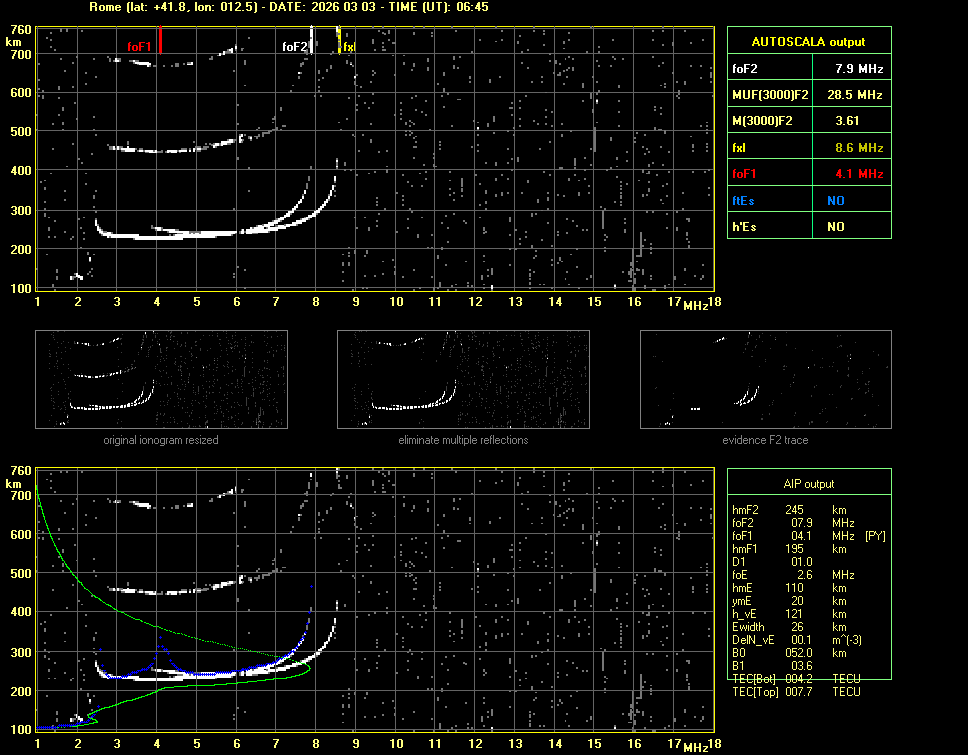The height and width of the screenshot is (755, 968).
Task: Click the AIP output panel header
Action: [808, 483]
